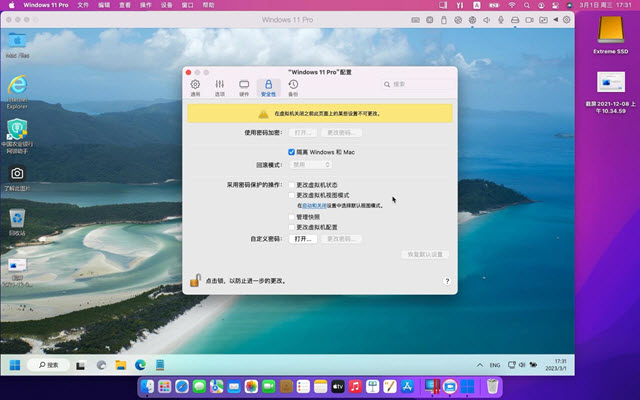
Task: Click the USB device icon in Parallels title bar
Action: [x=444, y=20]
